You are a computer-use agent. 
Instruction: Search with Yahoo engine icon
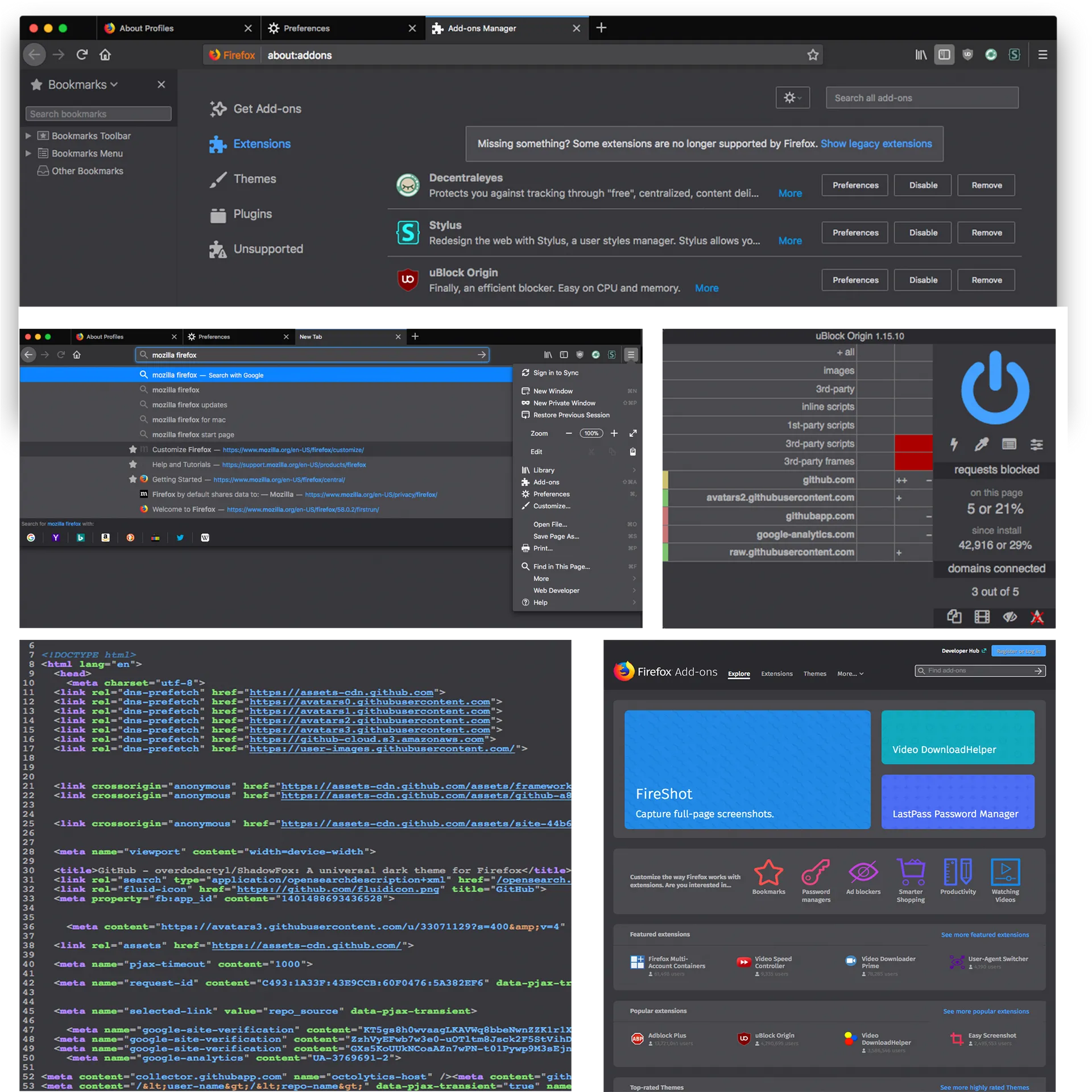pyautogui.click(x=56, y=537)
